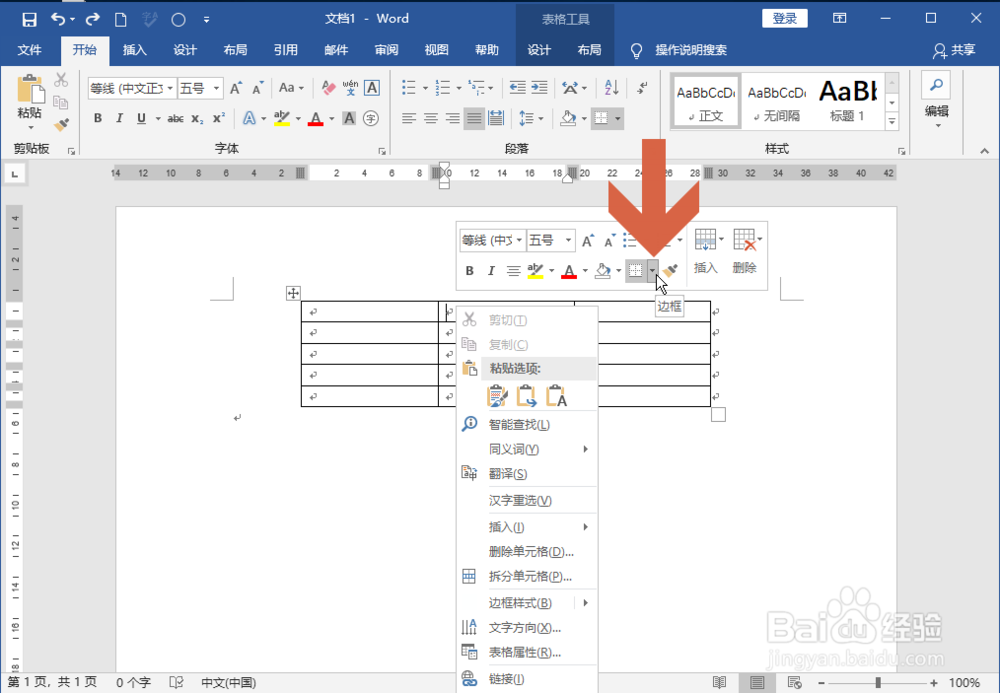Switch to the 审阅 ribbon tab
The image size is (1000, 693).
[386, 50]
